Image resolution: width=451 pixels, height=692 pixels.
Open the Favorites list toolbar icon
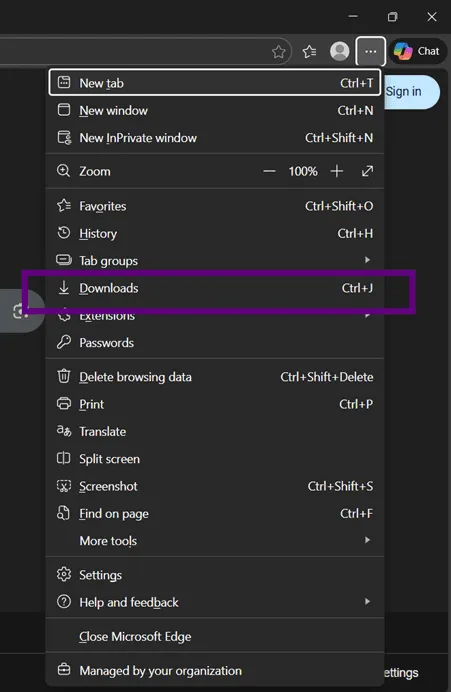[x=309, y=52]
